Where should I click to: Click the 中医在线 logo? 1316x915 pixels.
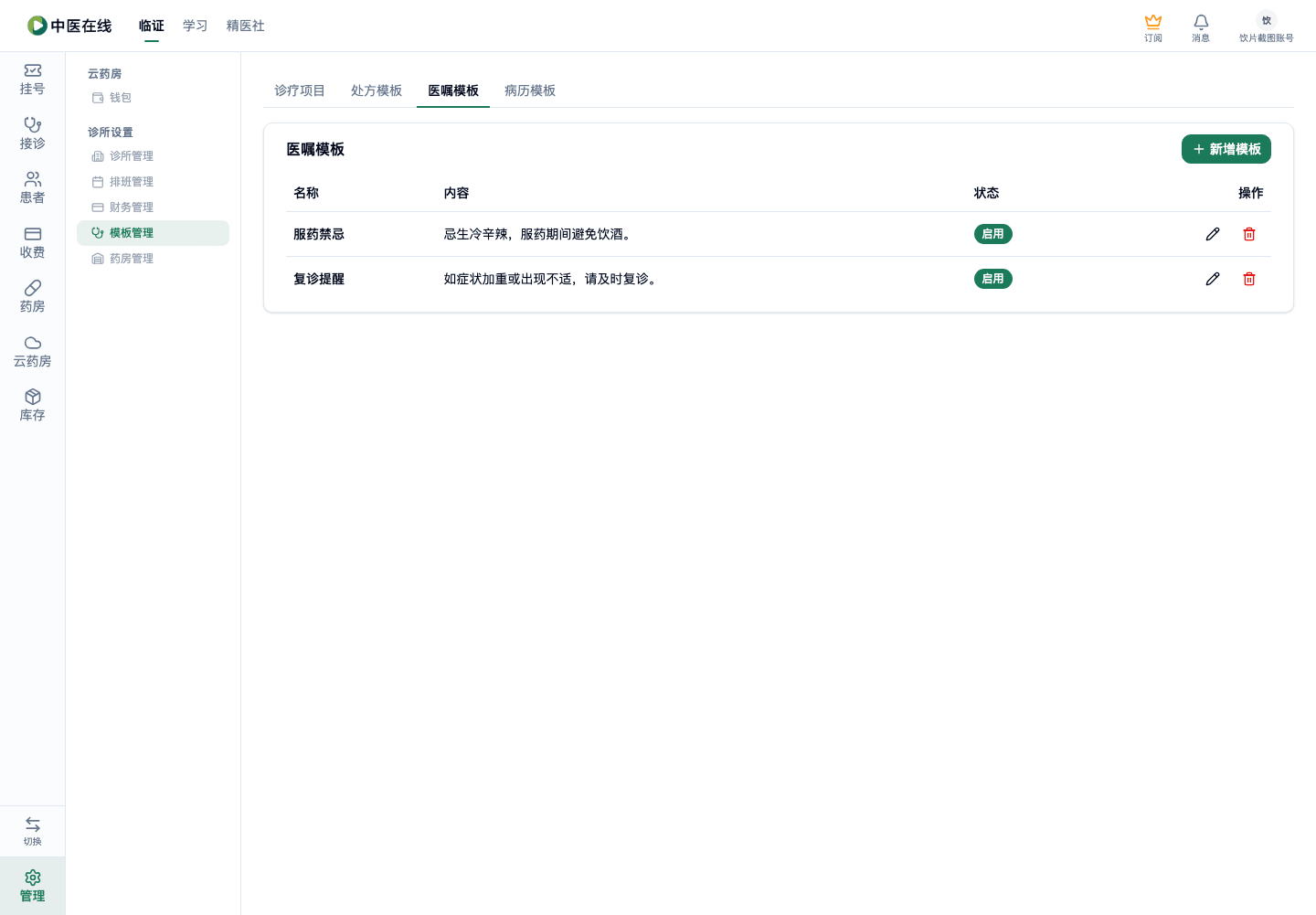coord(69,26)
